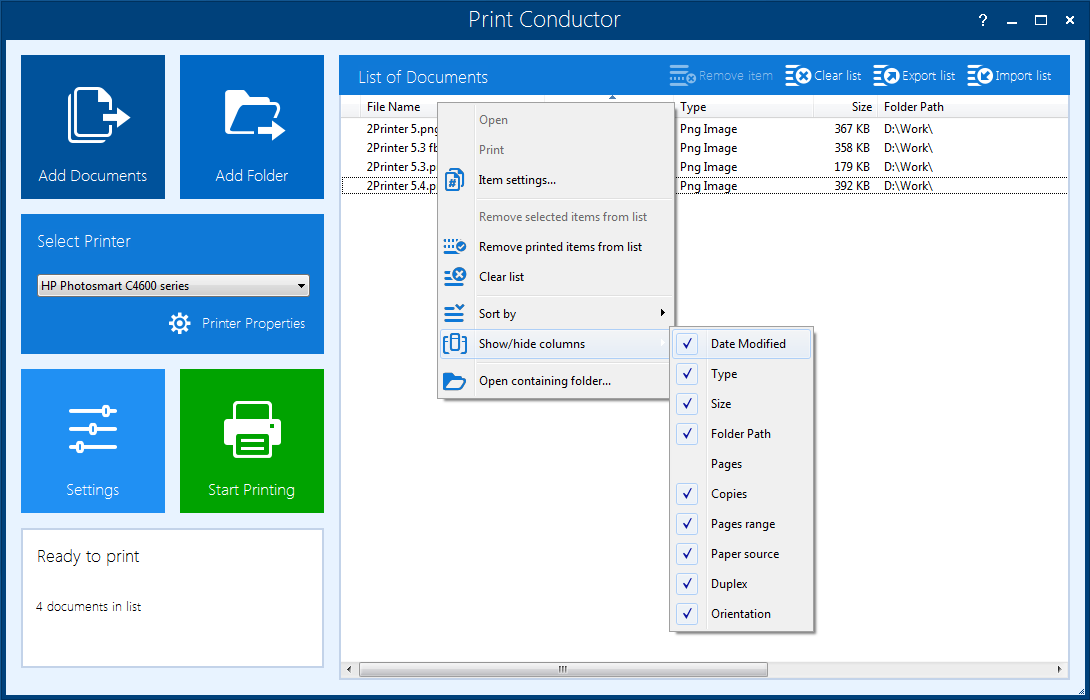Choose Item settings... from context menu
The image size is (1090, 700).
coord(517,180)
